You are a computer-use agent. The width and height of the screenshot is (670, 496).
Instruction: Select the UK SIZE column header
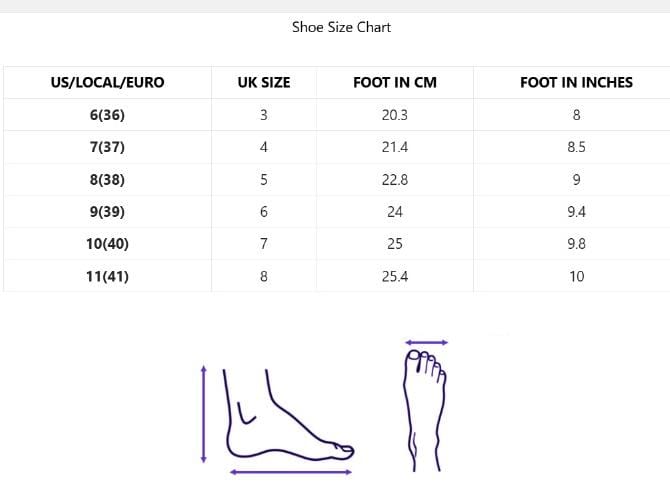coord(264,82)
